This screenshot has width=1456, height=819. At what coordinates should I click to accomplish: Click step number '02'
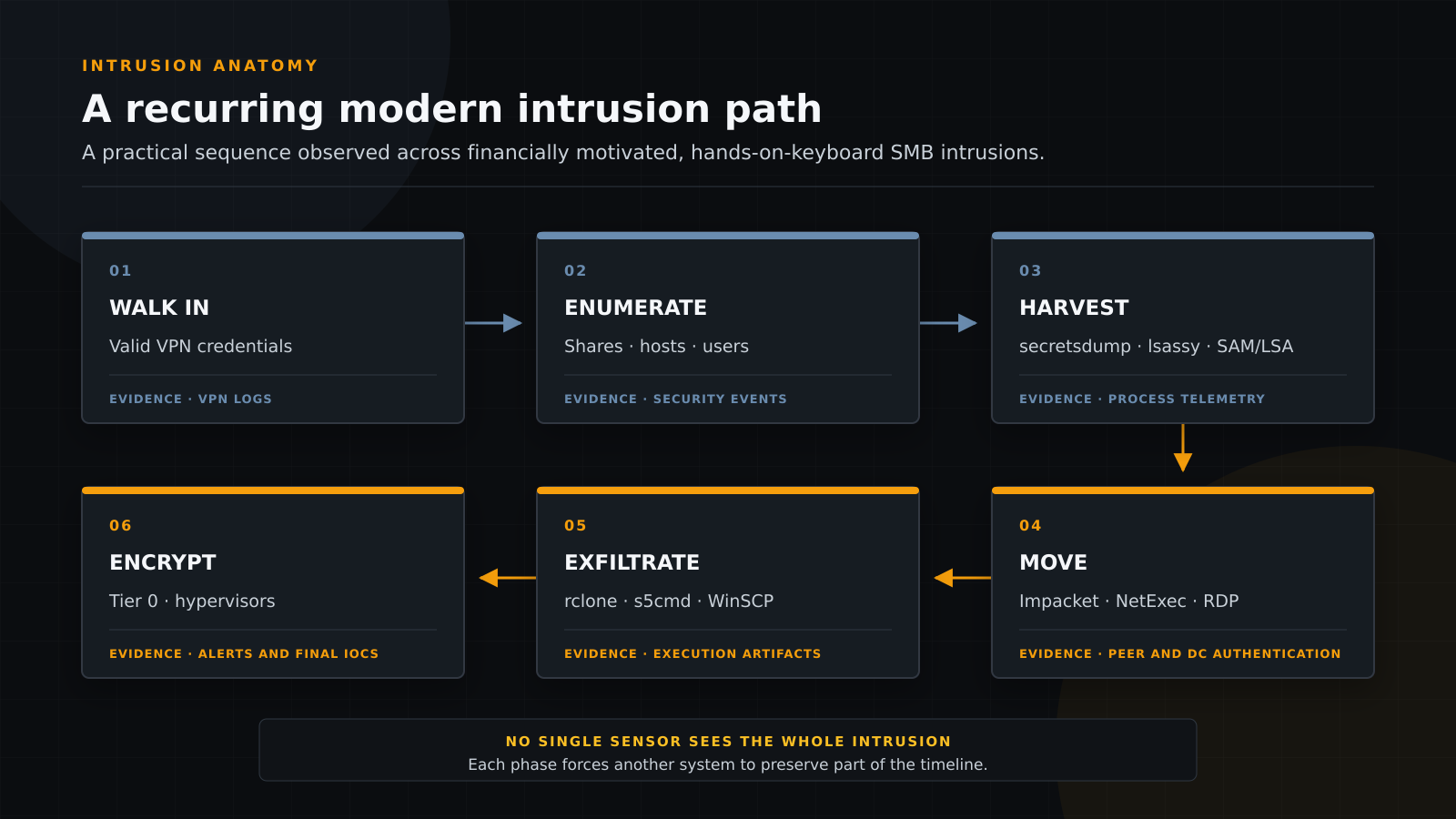[x=575, y=270]
